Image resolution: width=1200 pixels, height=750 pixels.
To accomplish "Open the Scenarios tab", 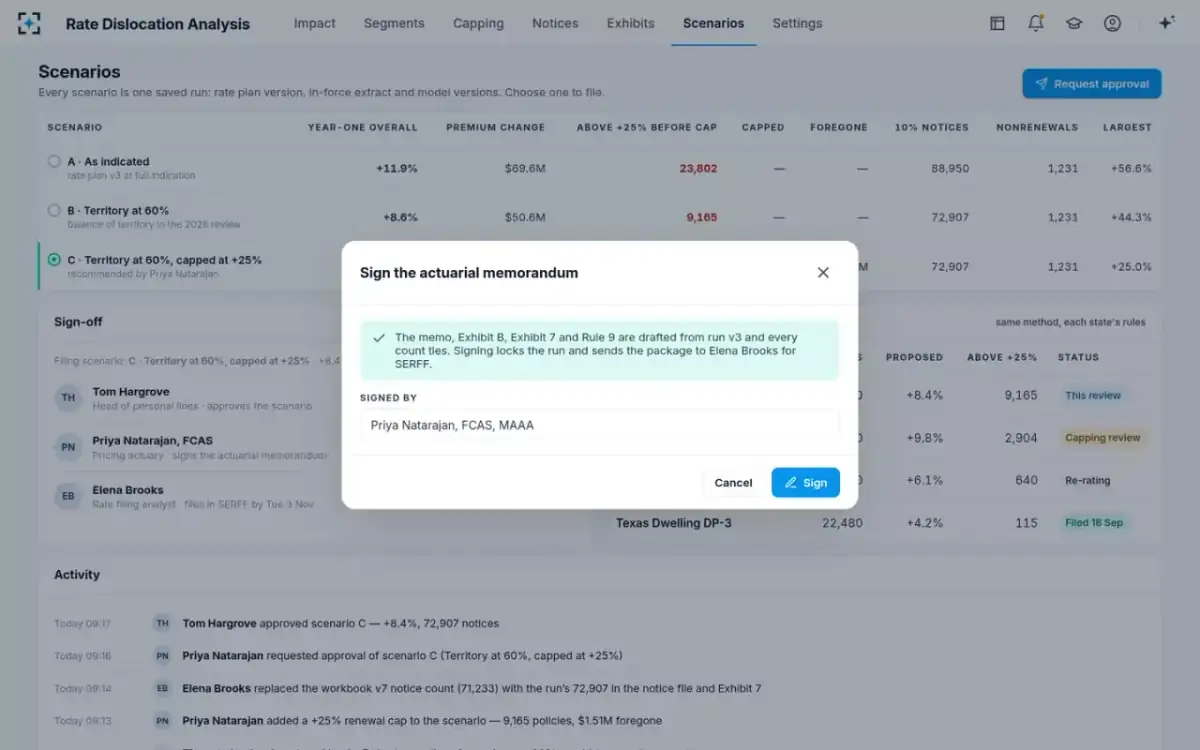I will (713, 23).
